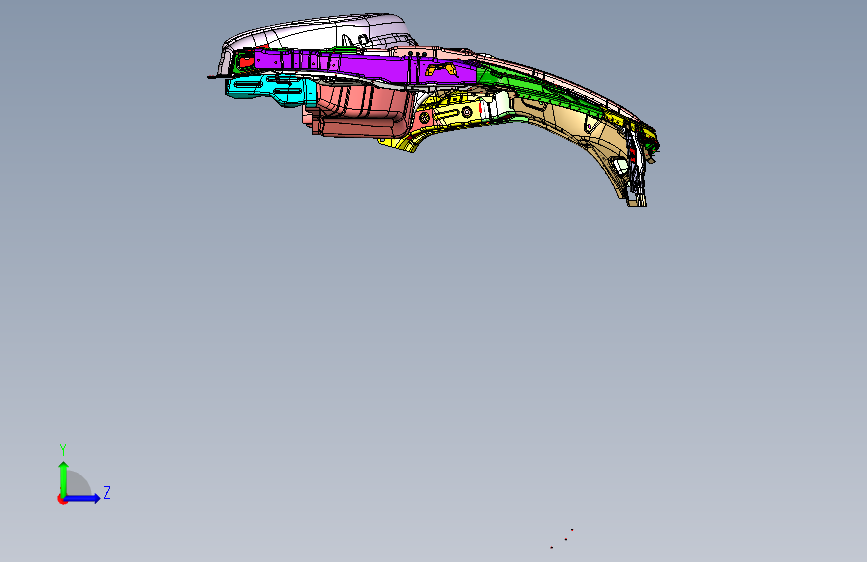Click the blue Z axis arrow of the triad
This screenshot has height=562, width=867.
coord(83,498)
